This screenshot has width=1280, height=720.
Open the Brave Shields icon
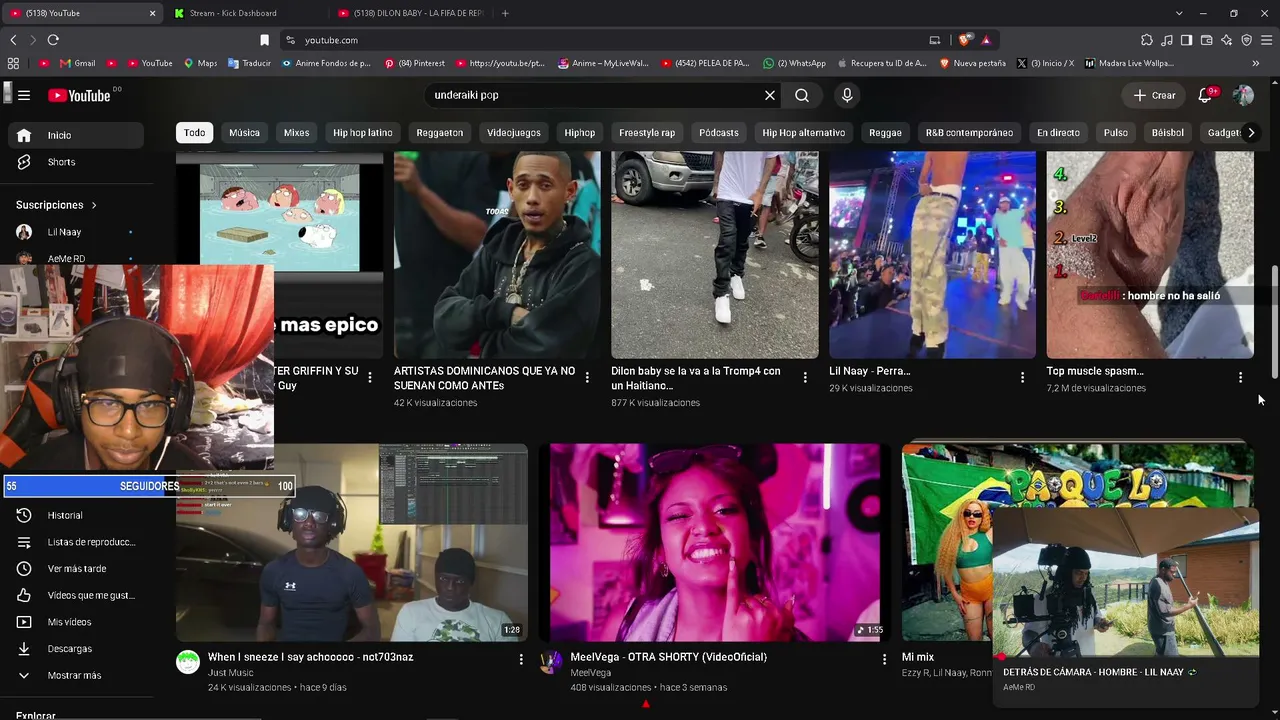[965, 40]
